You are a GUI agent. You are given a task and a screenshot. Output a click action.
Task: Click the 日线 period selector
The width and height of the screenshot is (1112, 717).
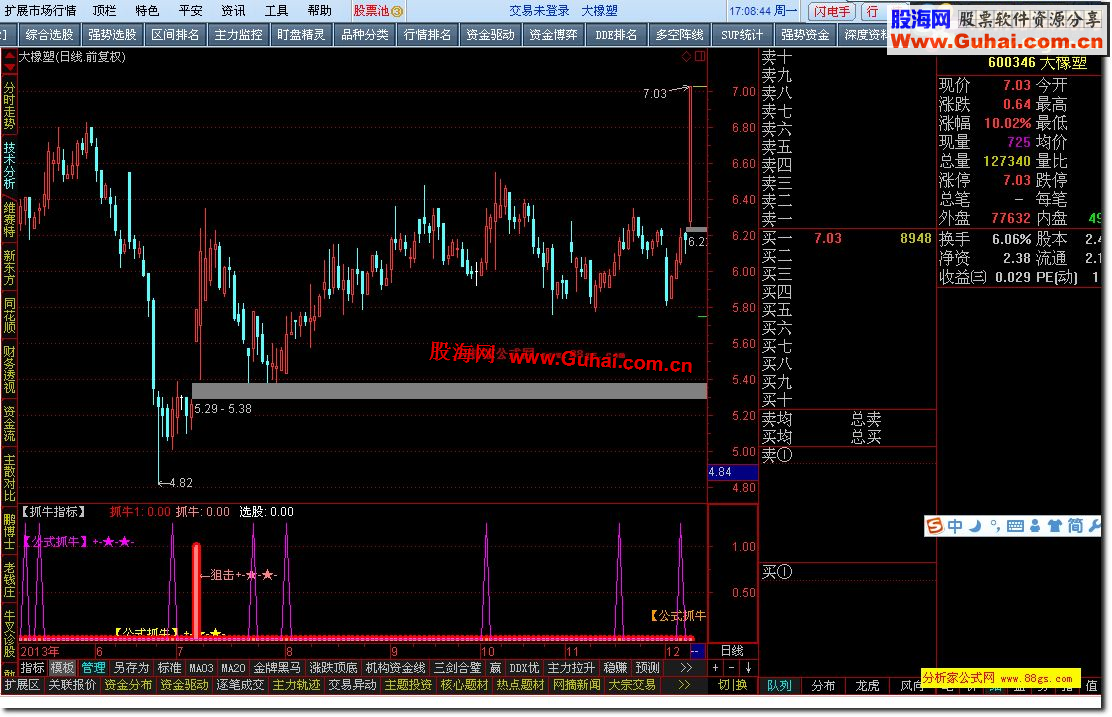coord(732,650)
